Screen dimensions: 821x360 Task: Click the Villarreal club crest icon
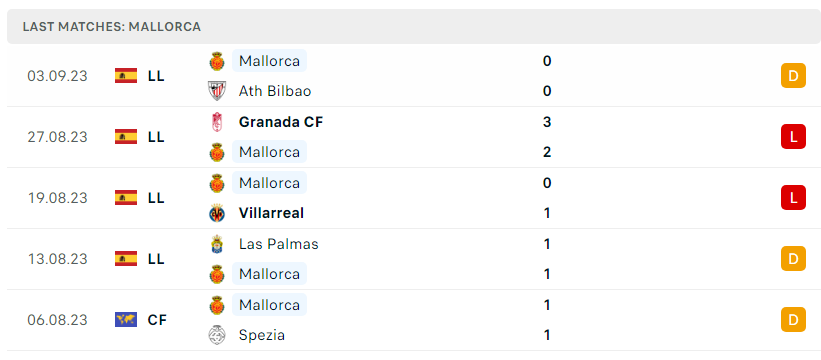(x=217, y=213)
